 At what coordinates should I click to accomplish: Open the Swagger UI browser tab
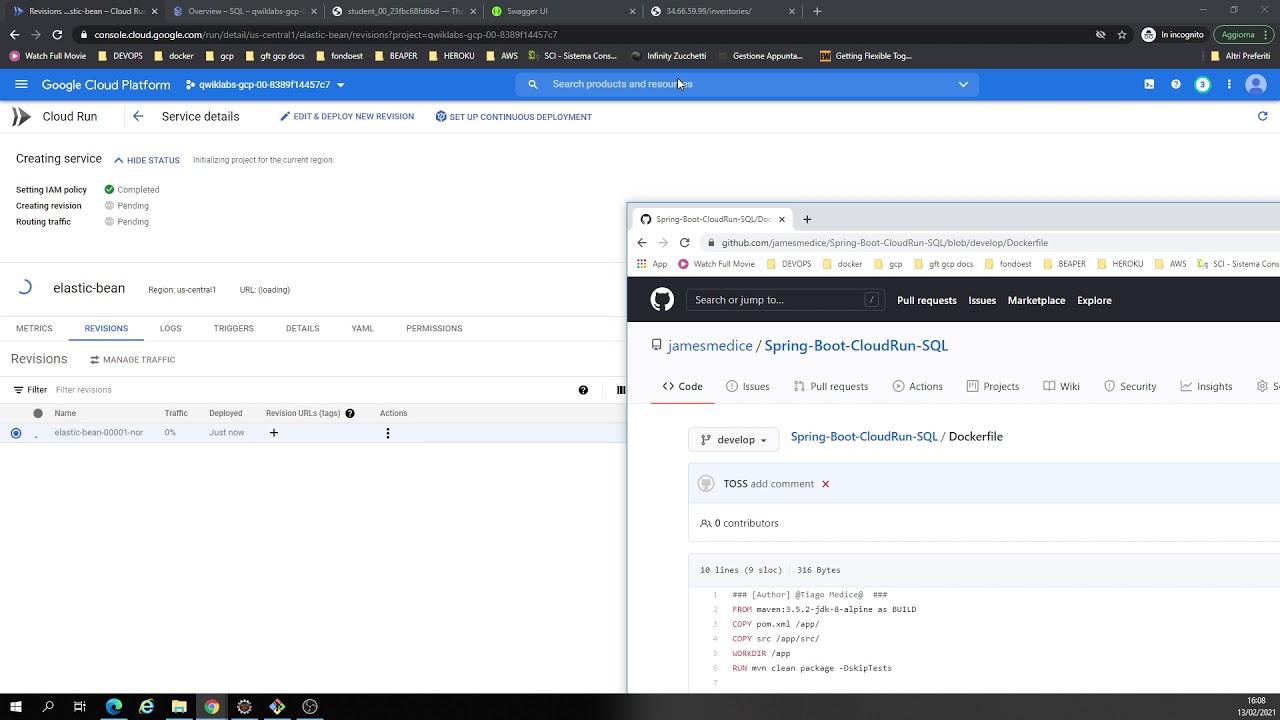(x=564, y=11)
